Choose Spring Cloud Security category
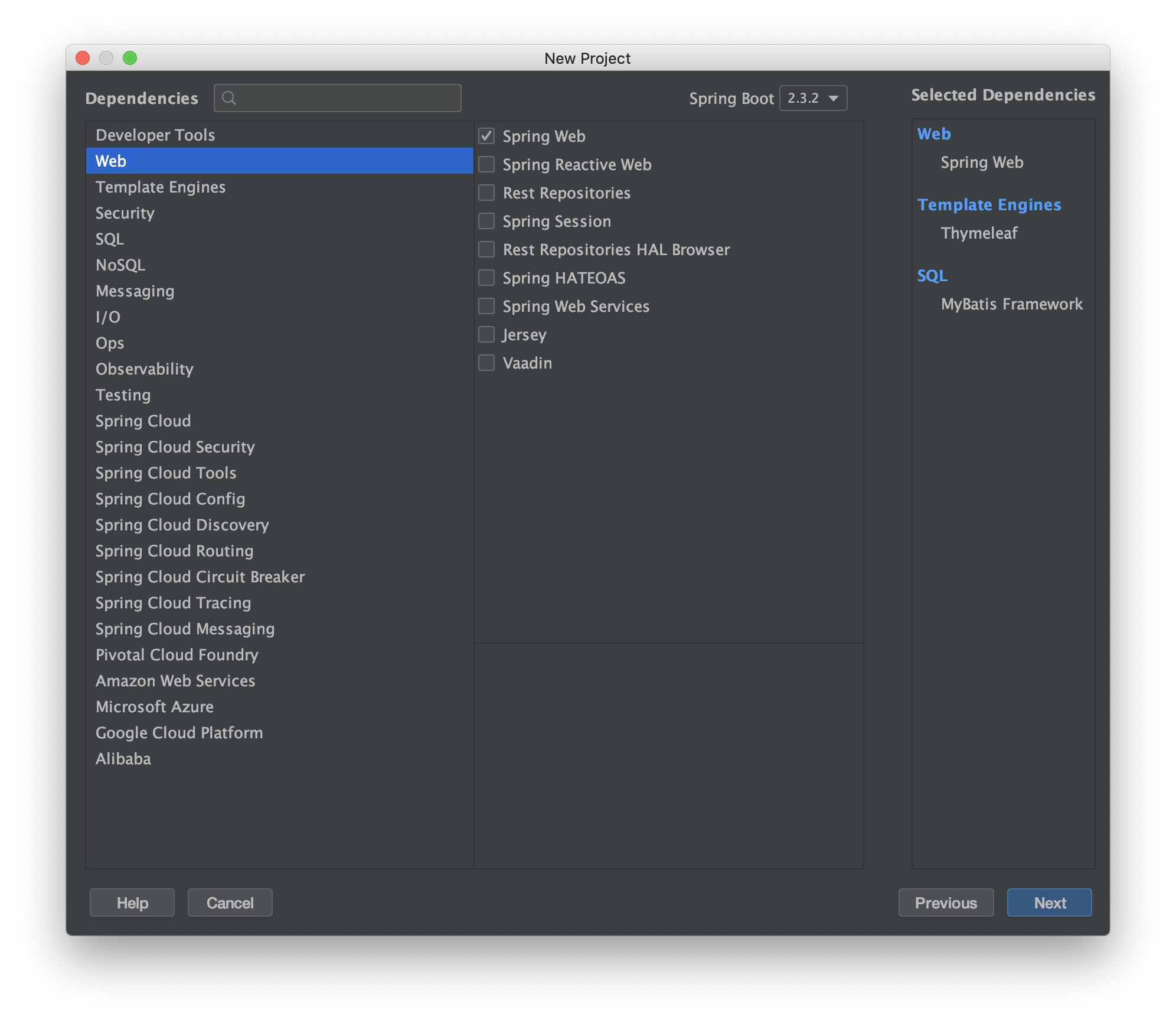Screen dimensions: 1176x1023 279,447
